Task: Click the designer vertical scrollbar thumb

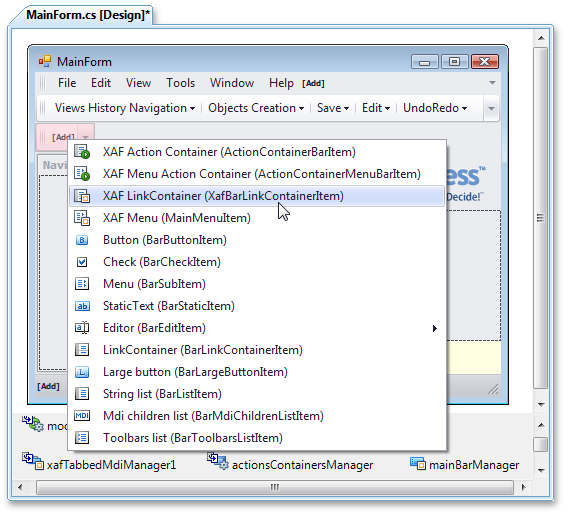Action: tap(541, 218)
